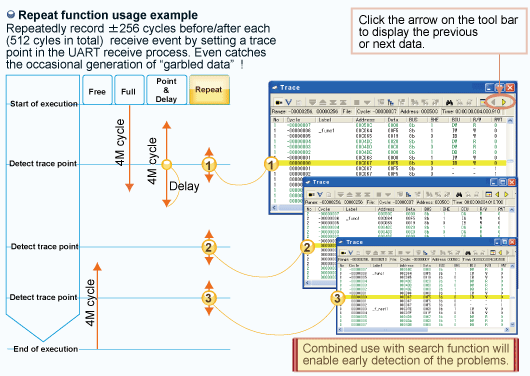This screenshot has width=530, height=376.
Task: Click the numbered marker 2 on timeline
Action: click(209, 247)
